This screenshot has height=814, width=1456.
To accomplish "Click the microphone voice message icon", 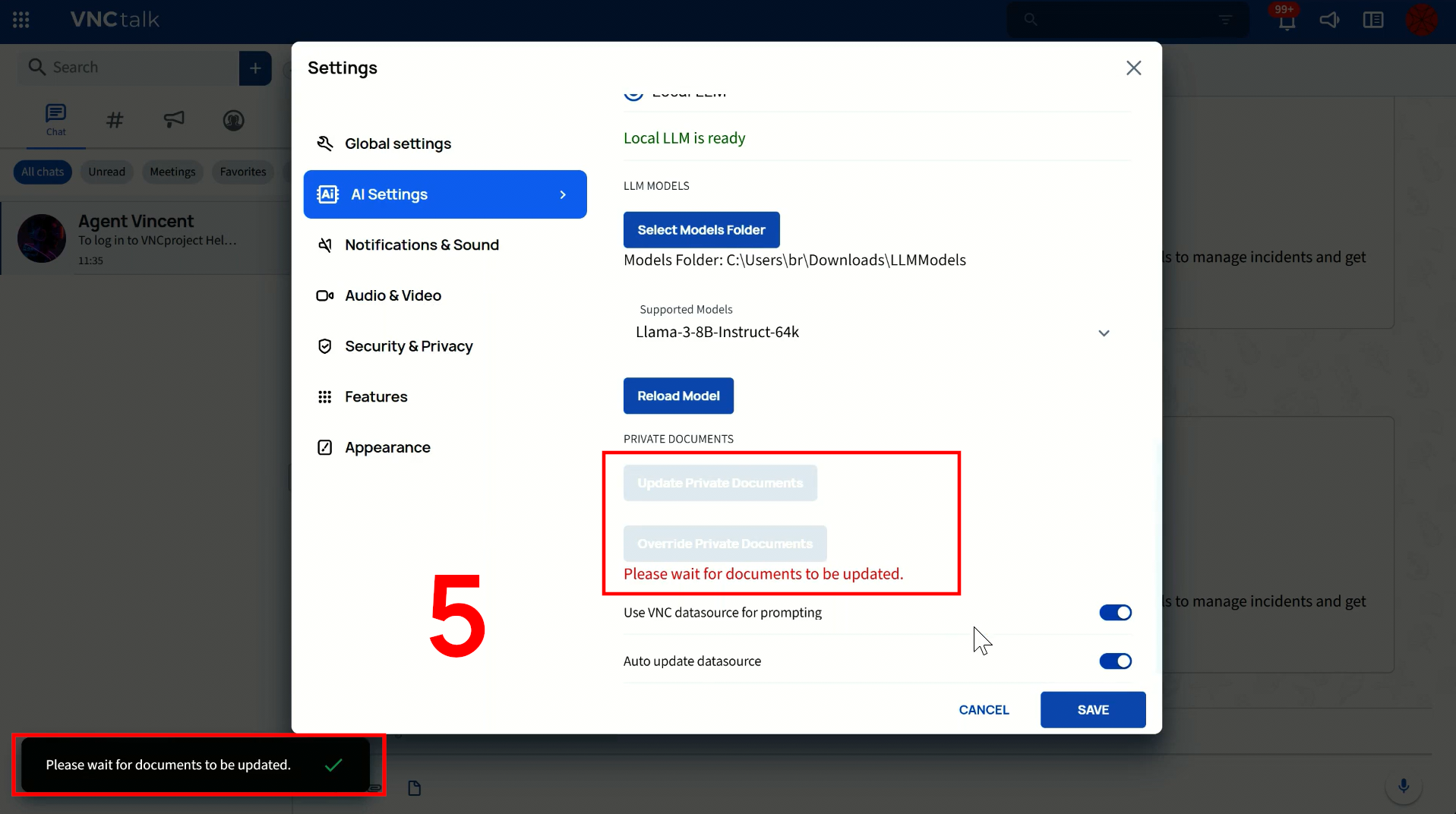I will (1403, 786).
